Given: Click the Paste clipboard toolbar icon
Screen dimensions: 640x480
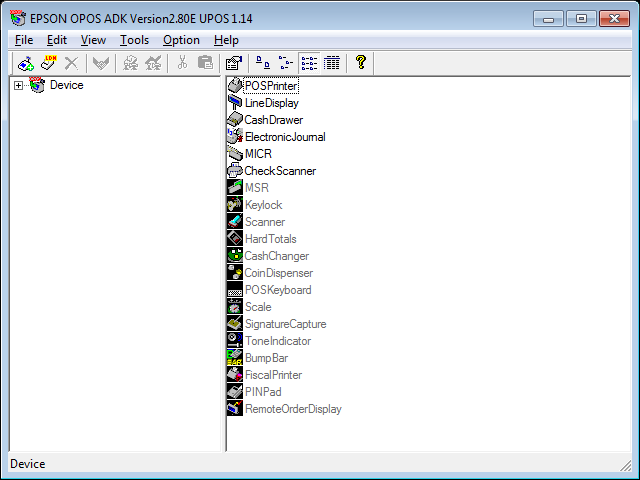Looking at the screenshot, I should pos(205,63).
